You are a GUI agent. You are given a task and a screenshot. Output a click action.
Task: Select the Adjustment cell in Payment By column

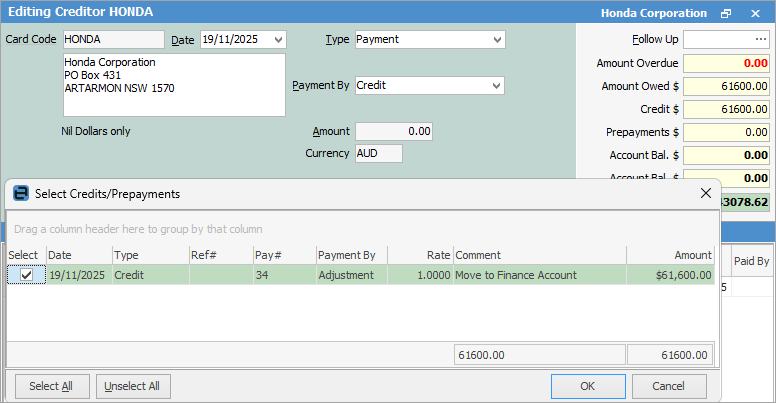352,275
